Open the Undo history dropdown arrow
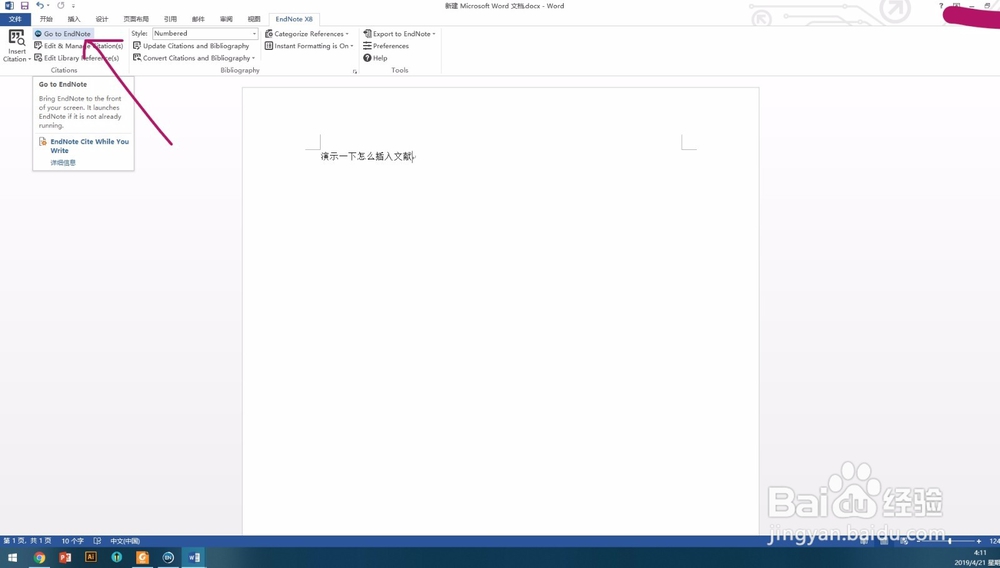Viewport: 1000px width, 568px height. [48, 6]
